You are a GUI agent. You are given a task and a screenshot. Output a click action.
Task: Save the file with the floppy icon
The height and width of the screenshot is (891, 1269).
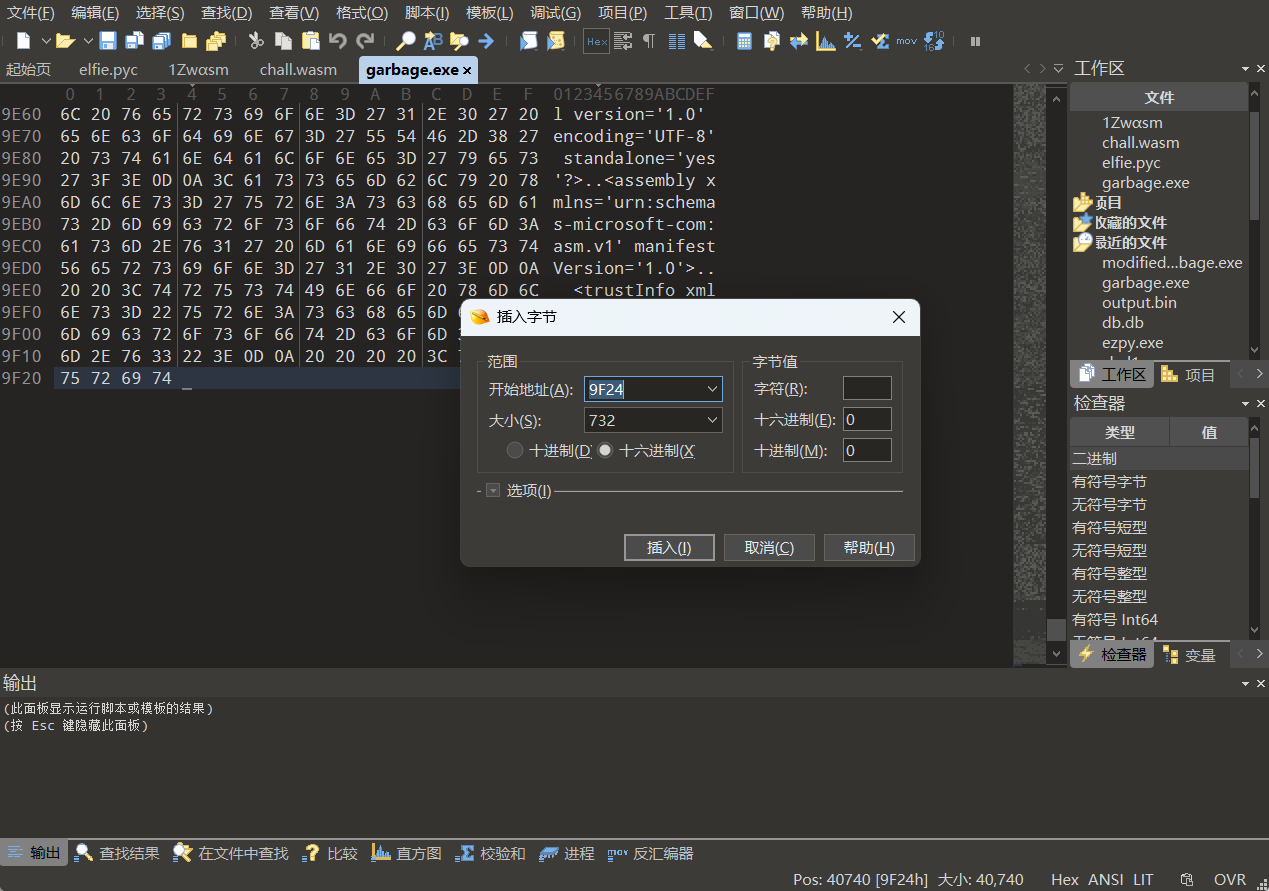click(x=108, y=41)
